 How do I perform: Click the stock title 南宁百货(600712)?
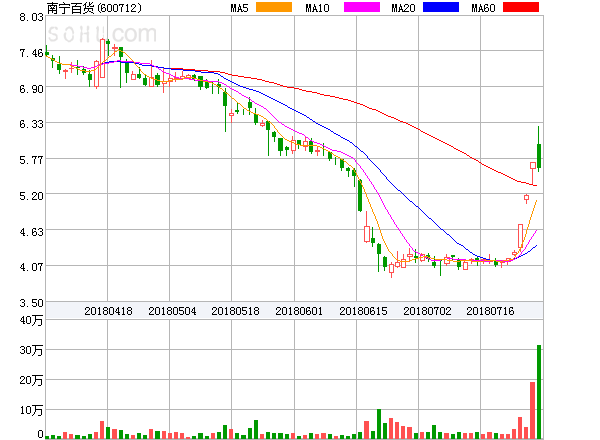94,8
